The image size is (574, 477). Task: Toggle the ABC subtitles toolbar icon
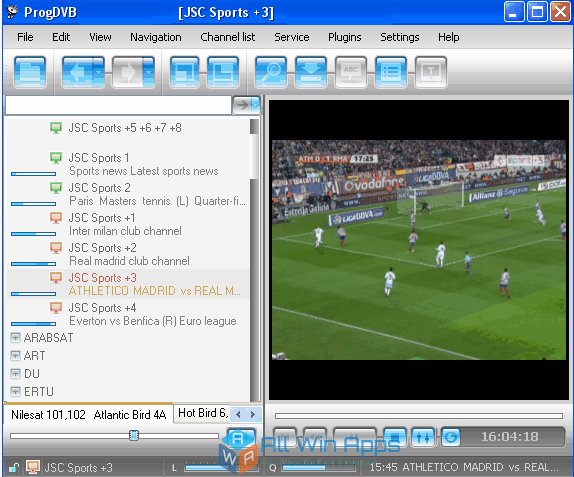click(351, 72)
